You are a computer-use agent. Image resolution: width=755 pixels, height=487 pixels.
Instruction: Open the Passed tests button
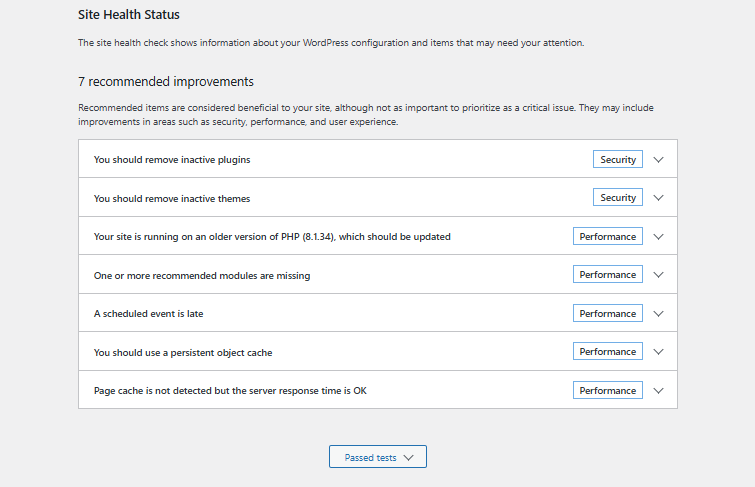(378, 457)
